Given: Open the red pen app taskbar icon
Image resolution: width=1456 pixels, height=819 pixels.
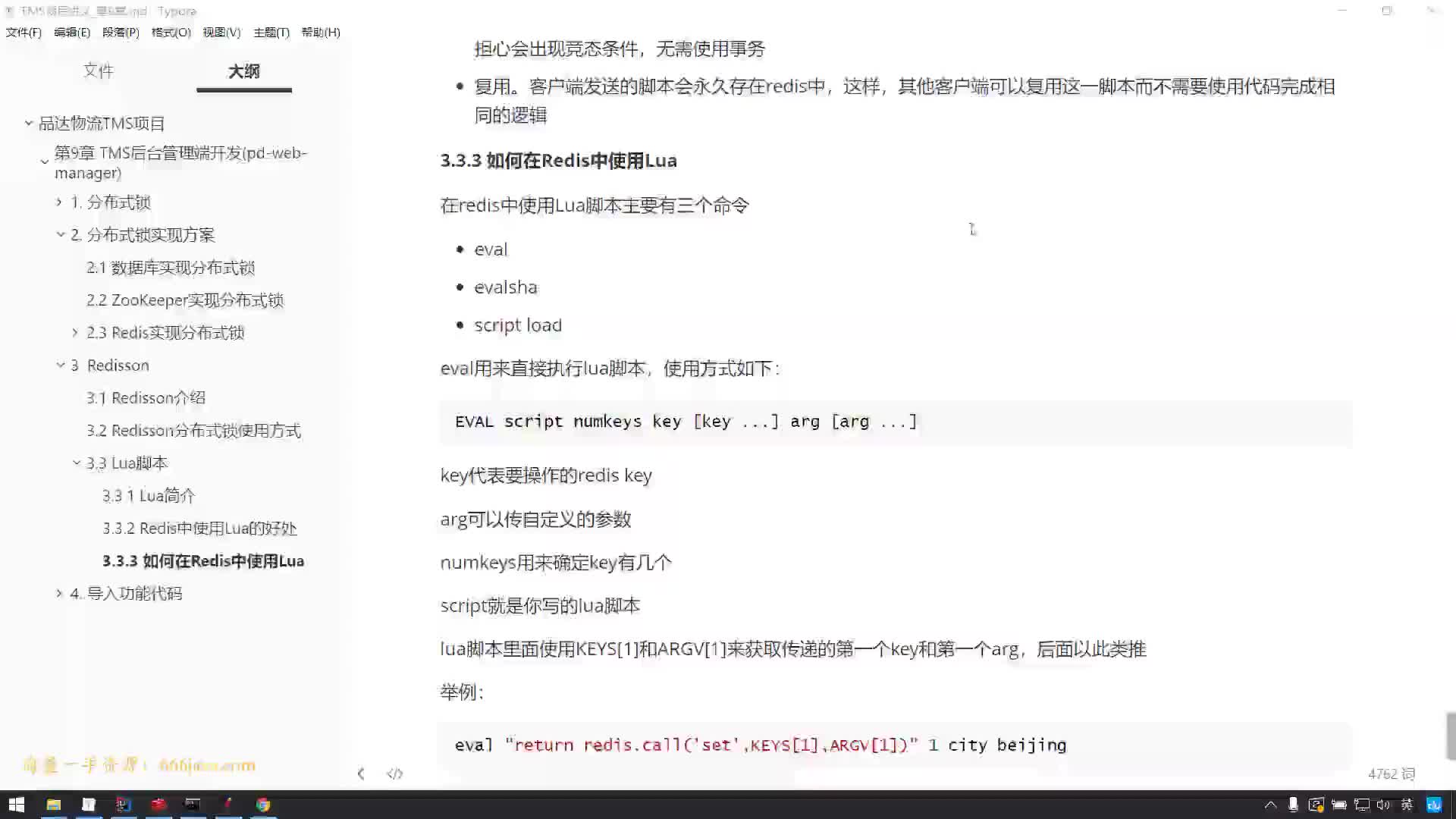Looking at the screenshot, I should click(227, 805).
